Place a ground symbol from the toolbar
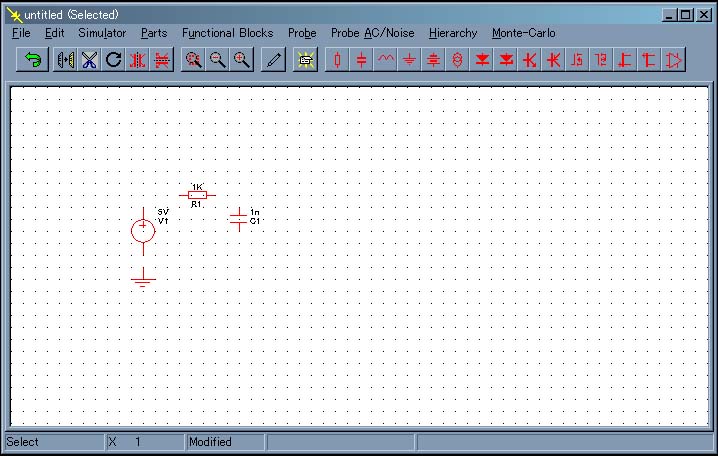 point(409,60)
